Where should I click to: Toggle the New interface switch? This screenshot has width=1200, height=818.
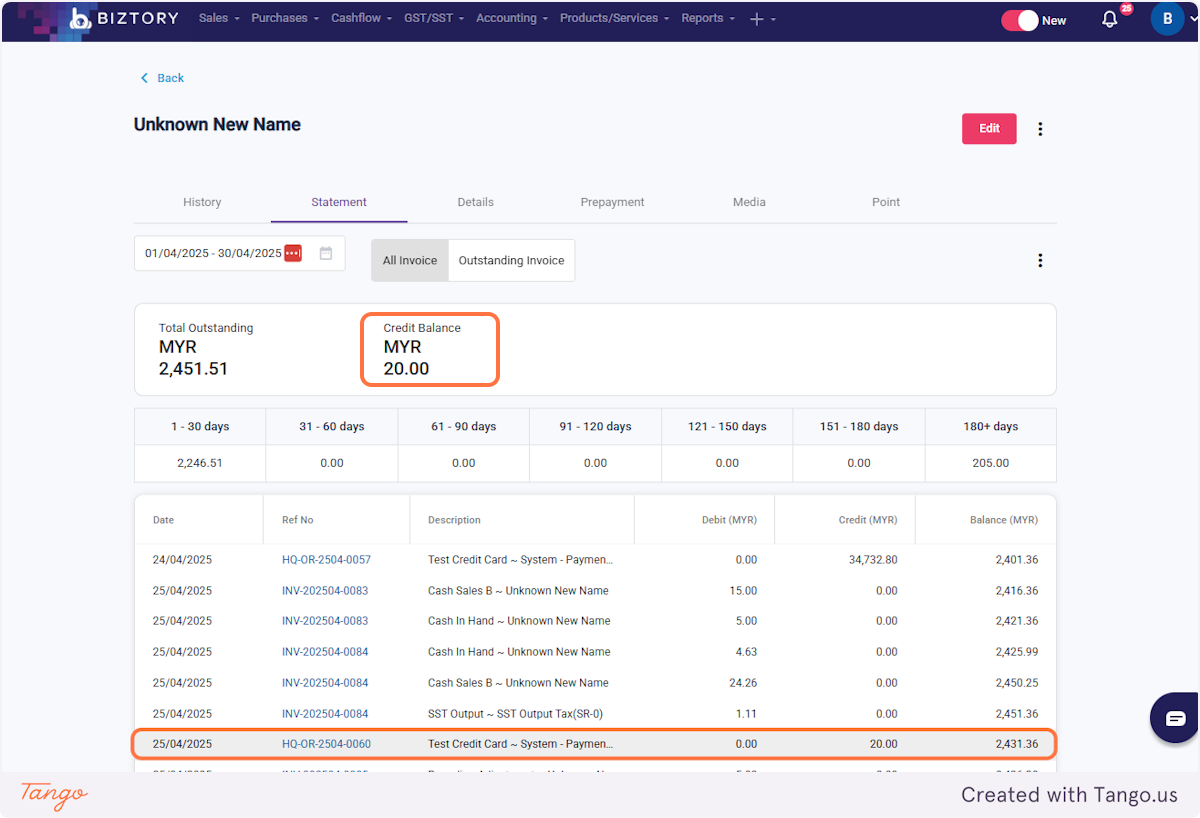click(x=1020, y=20)
